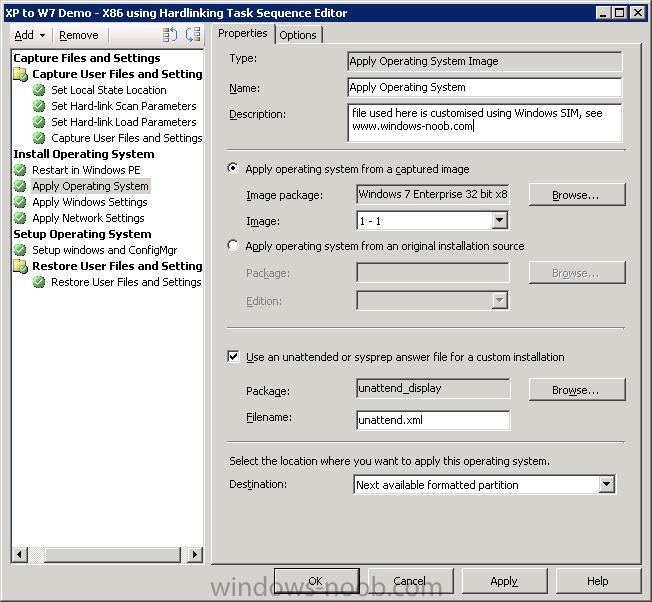Click the Restore User Files and Settings group folder icon
Viewport: 652px width, 602px height.
(x=21, y=266)
